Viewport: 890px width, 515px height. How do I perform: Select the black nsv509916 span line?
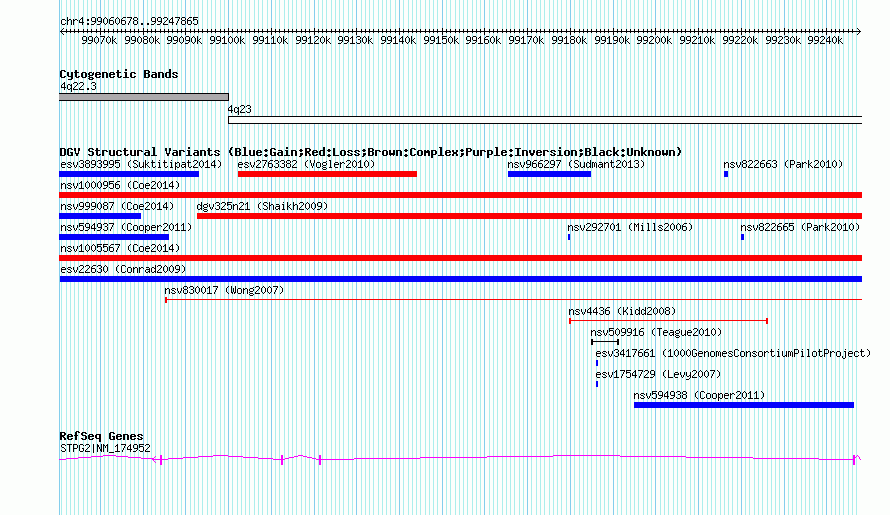pos(605,342)
